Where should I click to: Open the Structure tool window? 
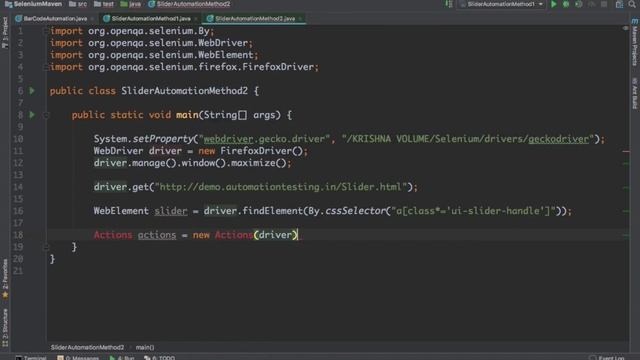(x=5, y=328)
